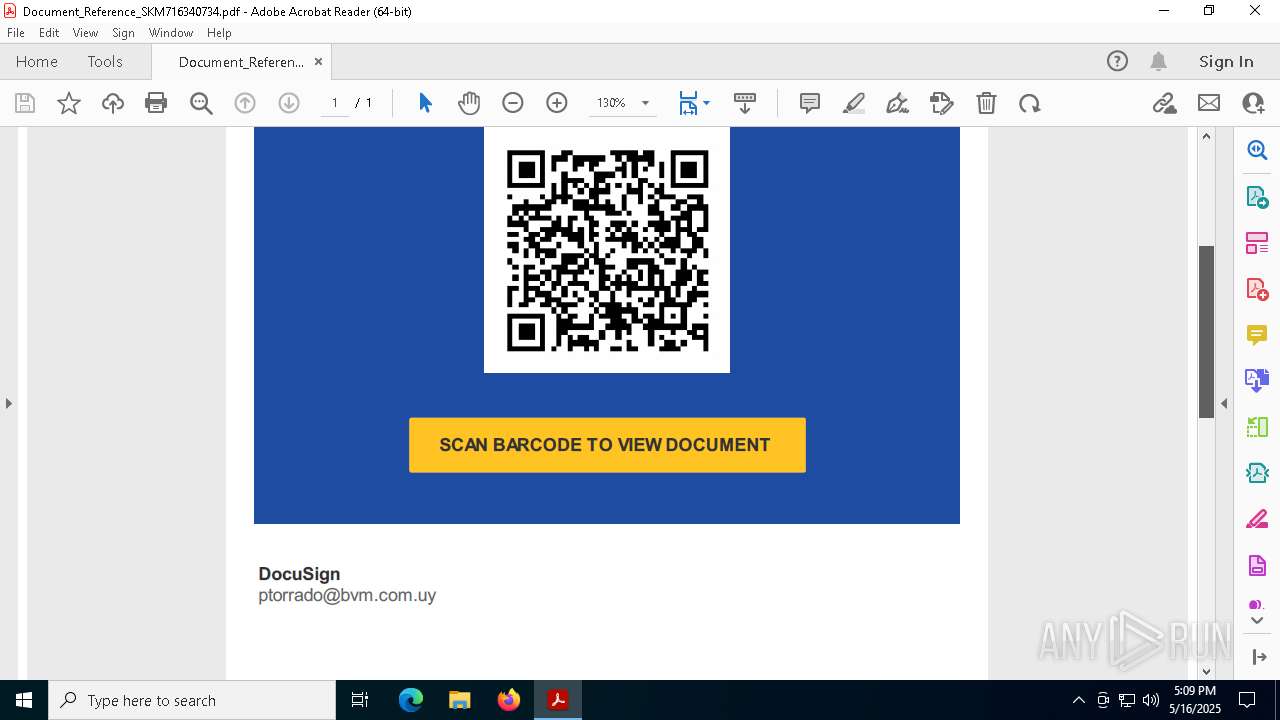Delete item using trash icon
This screenshot has height=720, width=1280.
(986, 103)
